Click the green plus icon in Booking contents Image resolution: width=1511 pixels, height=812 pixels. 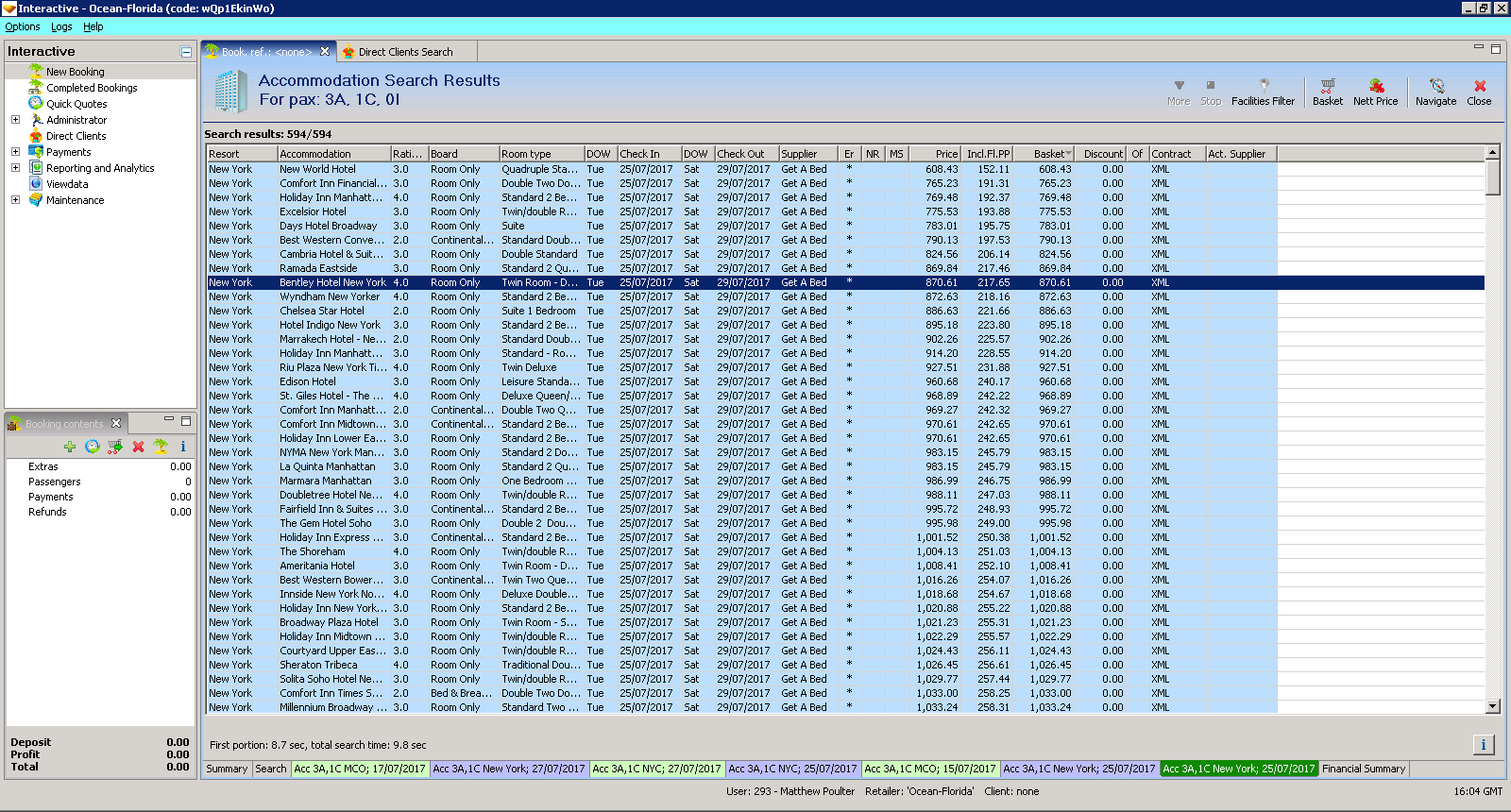click(x=70, y=447)
